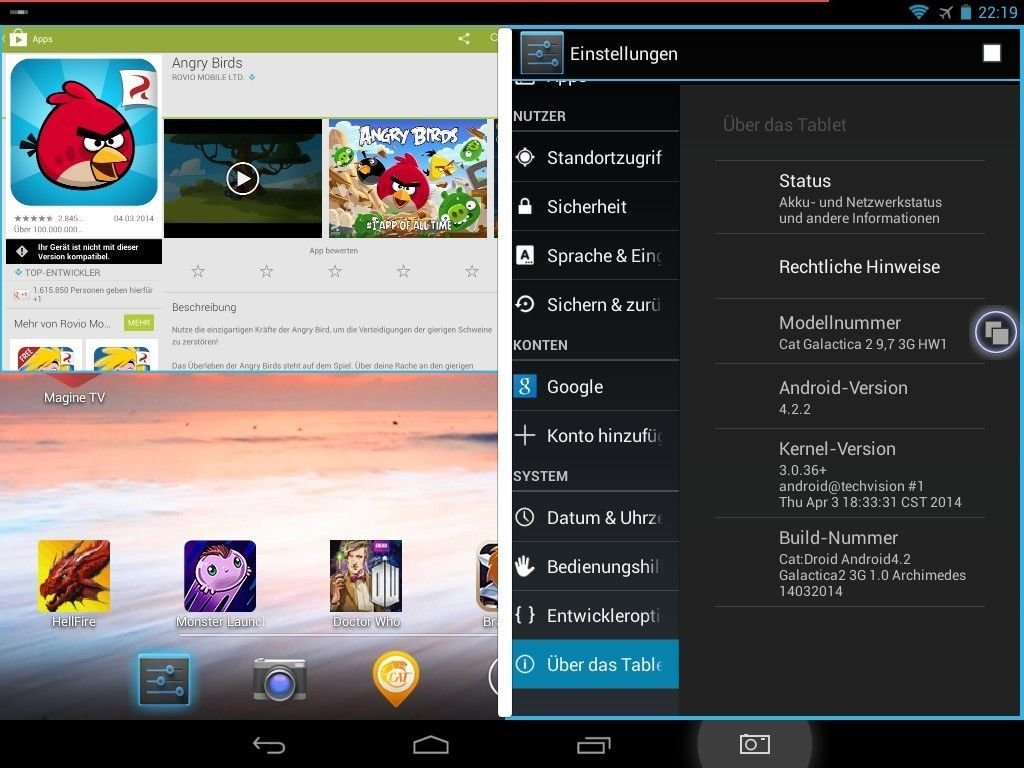Image resolution: width=1024 pixels, height=768 pixels.
Task: Tap the Beschreibung heading in Play Store
Action: pos(204,307)
